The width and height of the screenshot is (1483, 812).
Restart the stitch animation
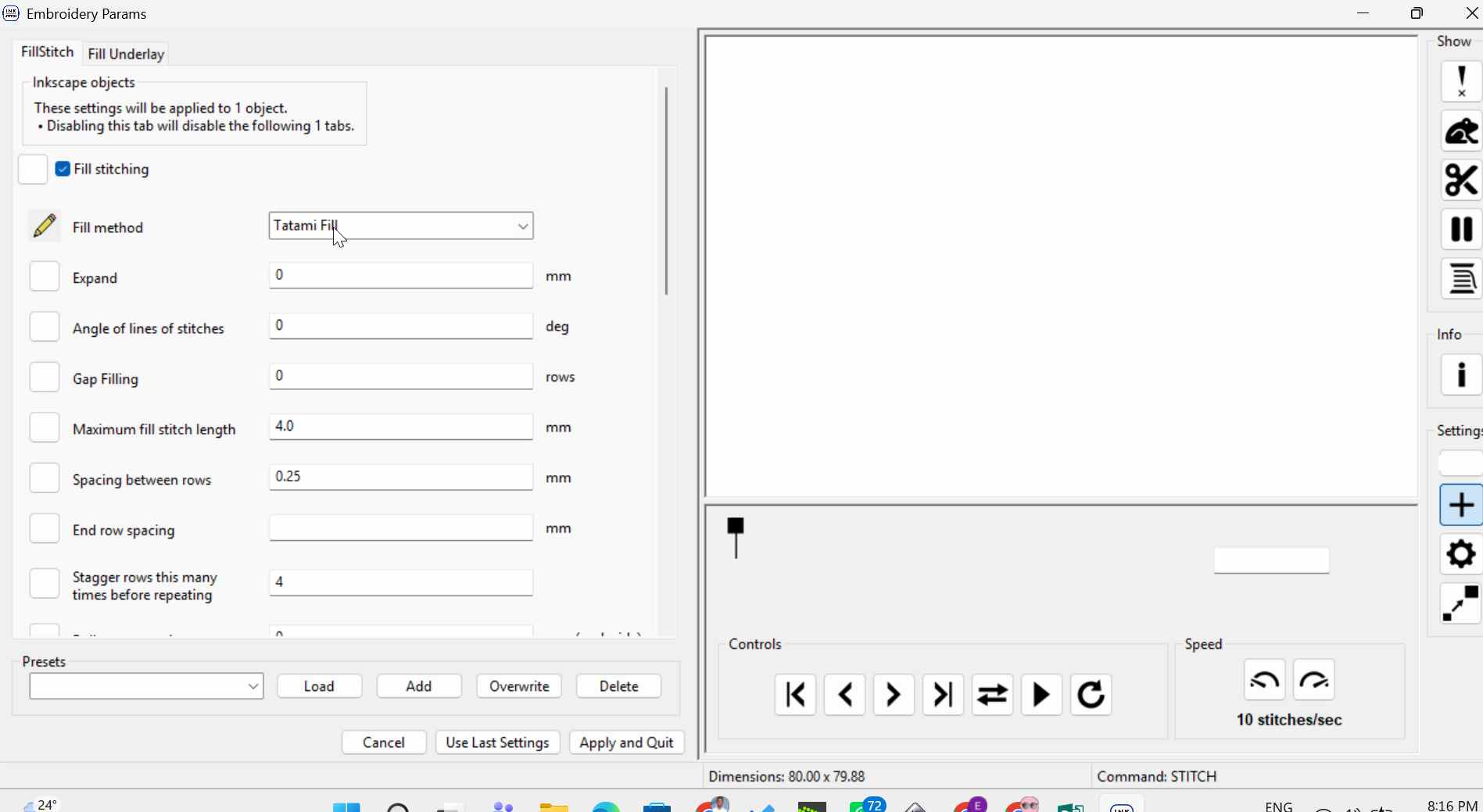pos(1091,695)
